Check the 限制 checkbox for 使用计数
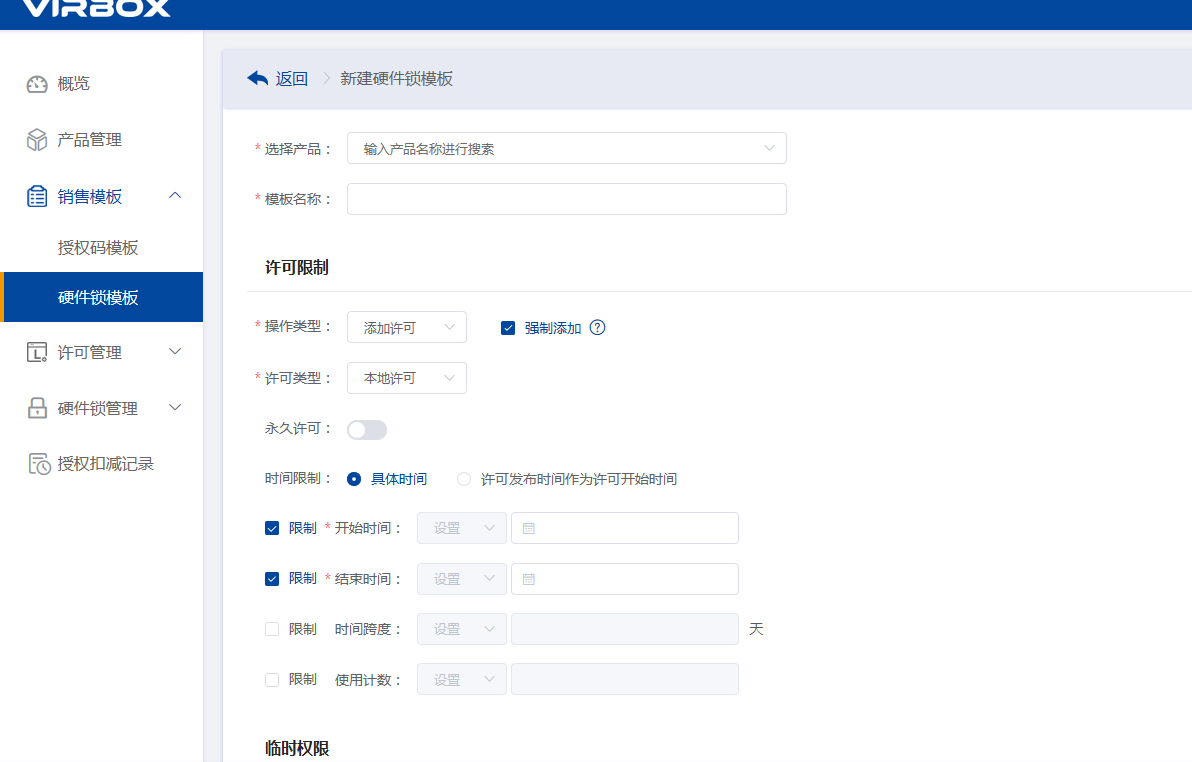1192x762 pixels. click(x=271, y=680)
